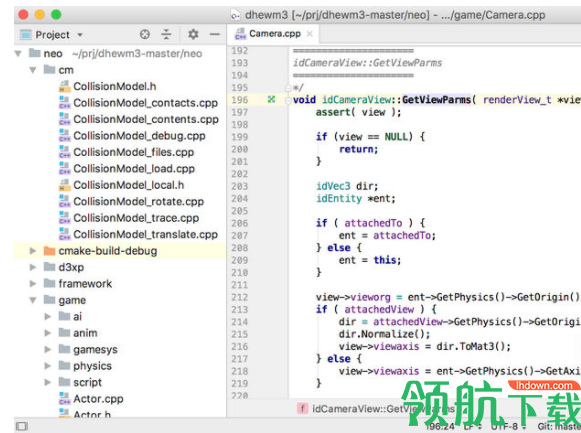Click the cm folder icon
Image resolution: width=581 pixels, height=433 pixels.
point(49,69)
